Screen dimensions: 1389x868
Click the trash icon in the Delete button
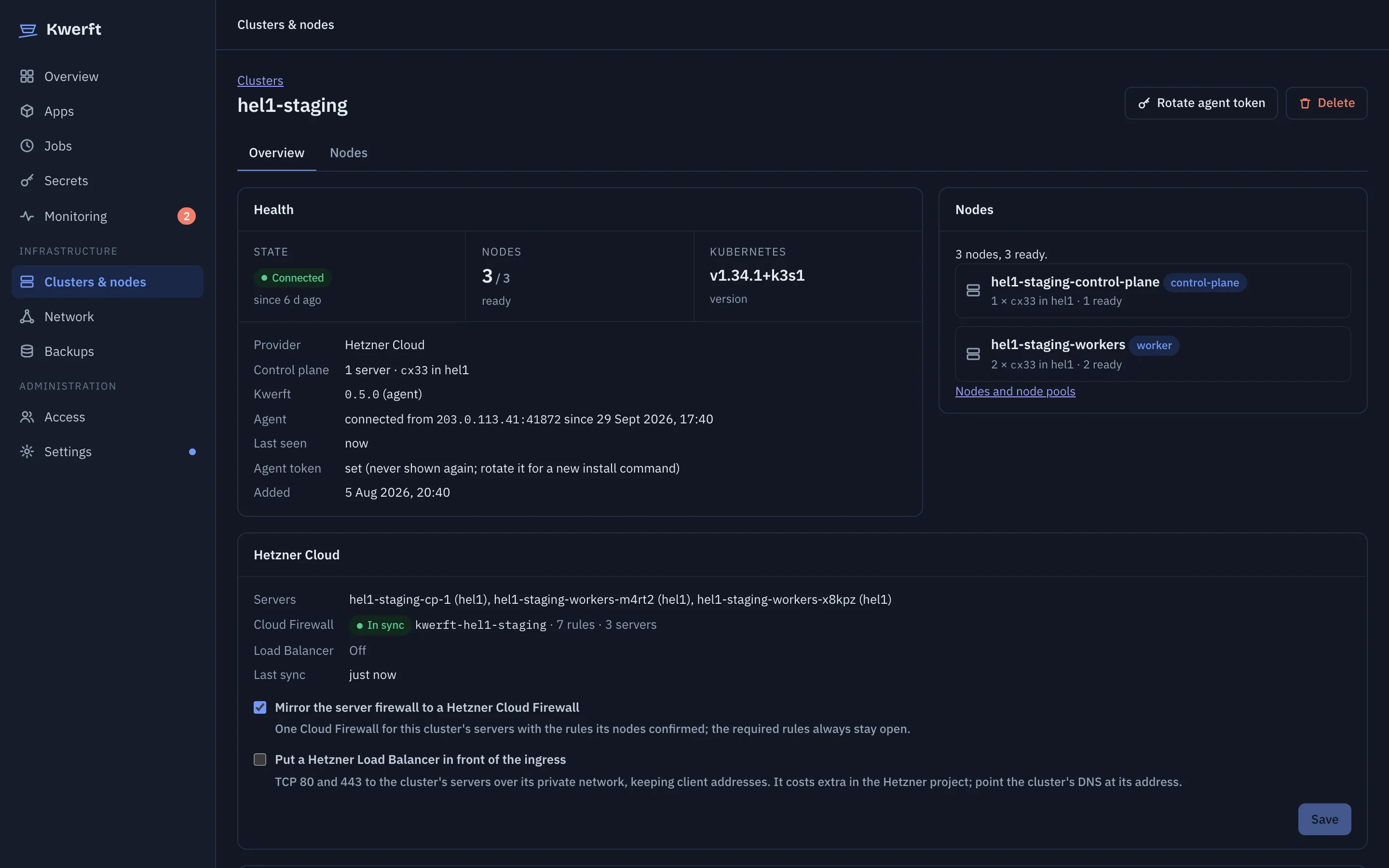pyautogui.click(x=1305, y=103)
